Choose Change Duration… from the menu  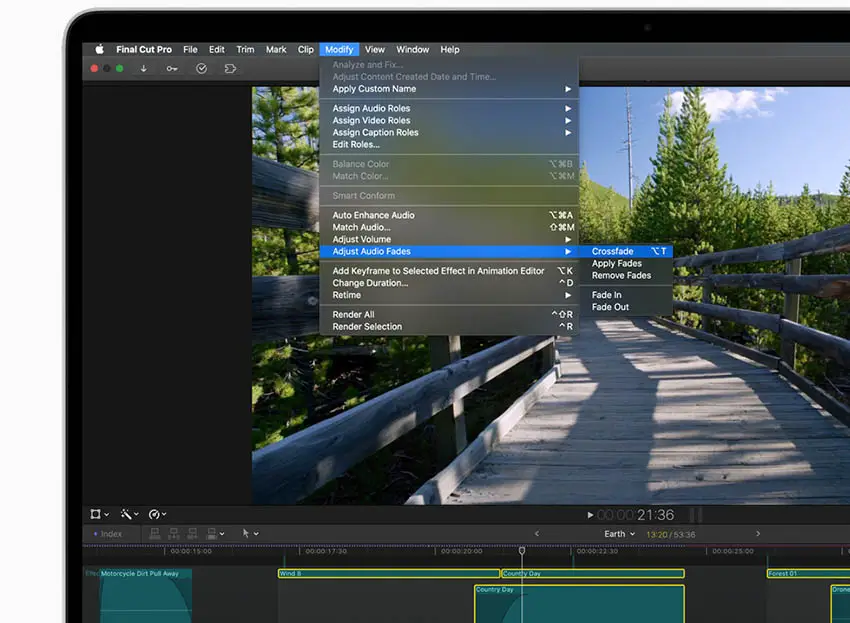pos(449,283)
